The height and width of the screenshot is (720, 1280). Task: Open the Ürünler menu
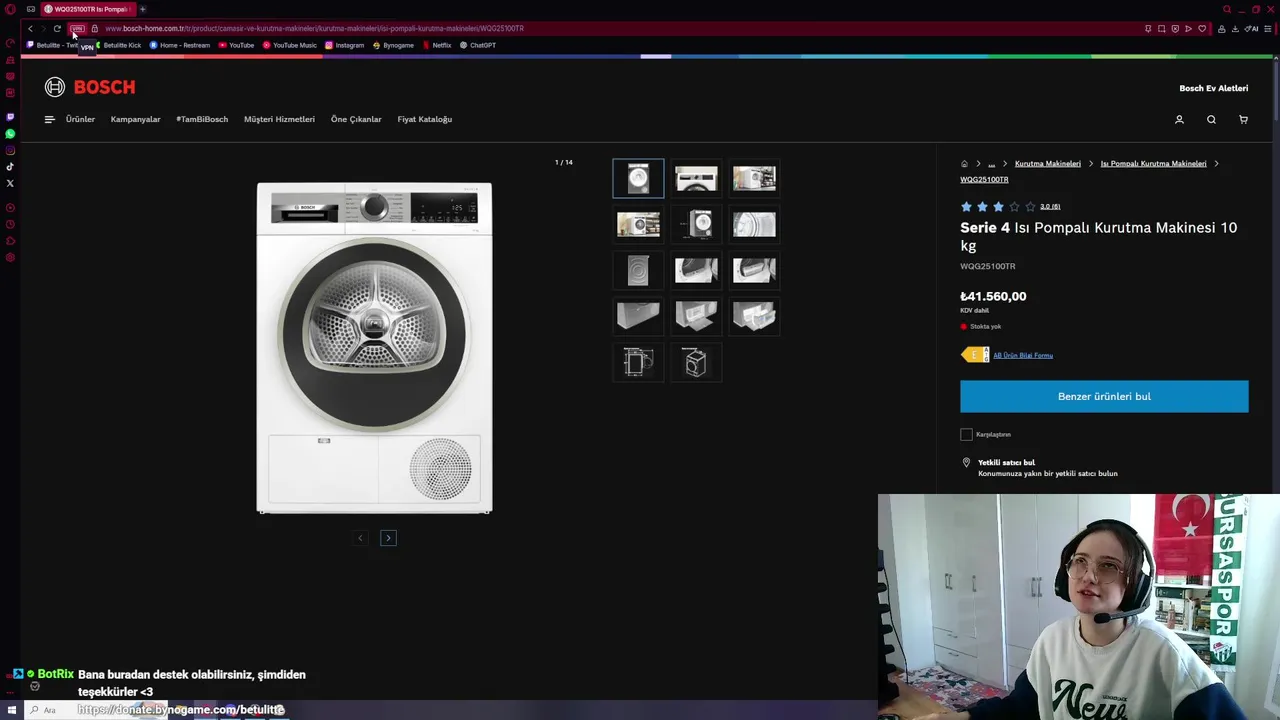pos(80,119)
